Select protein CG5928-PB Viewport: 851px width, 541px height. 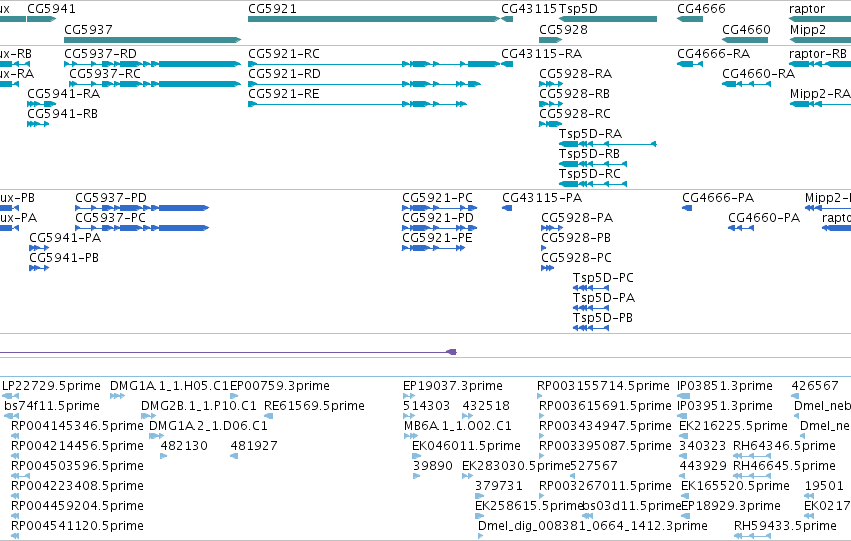(x=544, y=248)
